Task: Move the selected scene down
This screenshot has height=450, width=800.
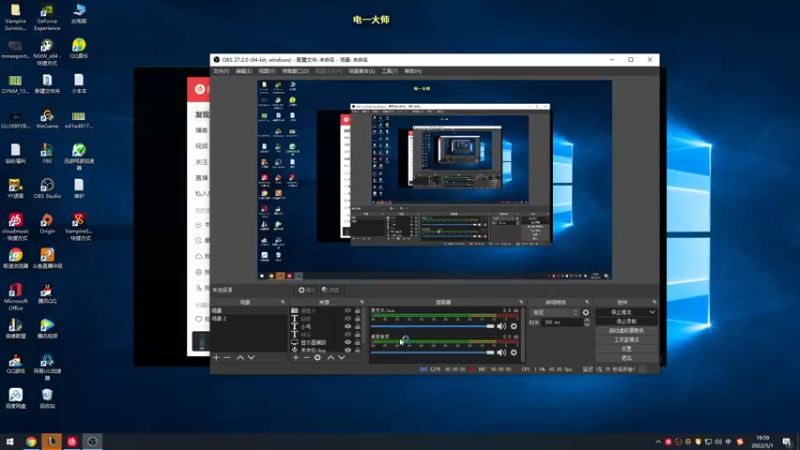Action: 251,358
